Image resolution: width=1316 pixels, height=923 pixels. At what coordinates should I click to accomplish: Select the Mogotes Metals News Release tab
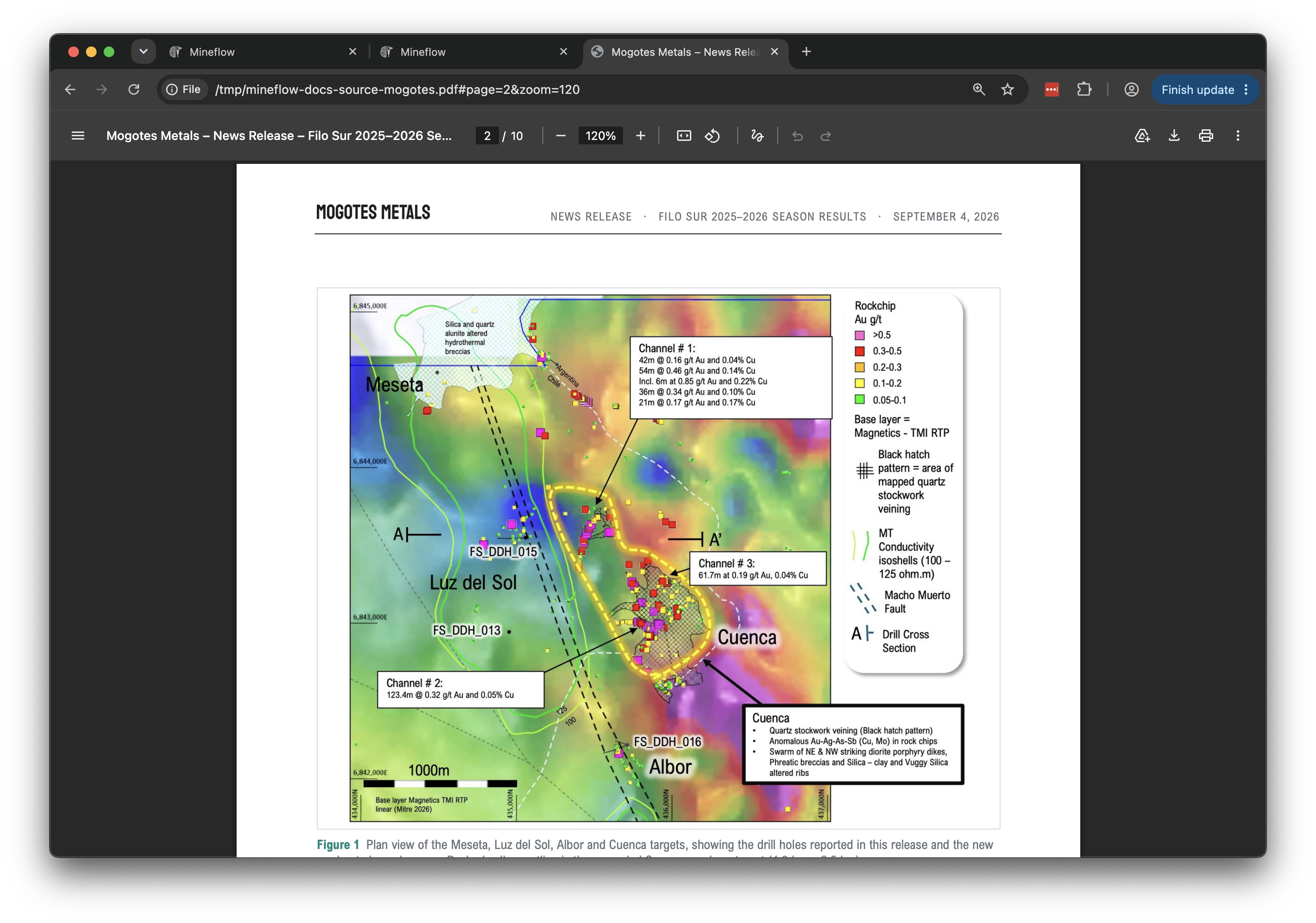tap(685, 51)
